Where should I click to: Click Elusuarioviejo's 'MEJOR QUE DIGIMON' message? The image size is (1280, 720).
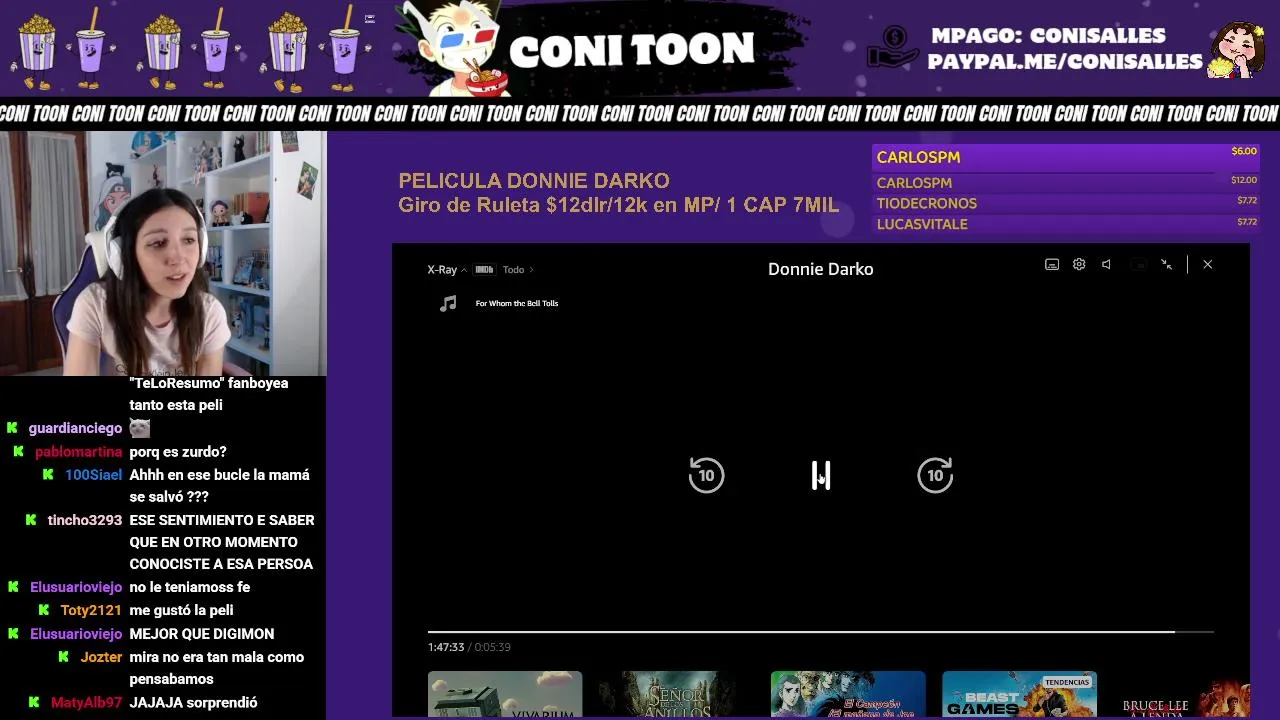click(201, 634)
